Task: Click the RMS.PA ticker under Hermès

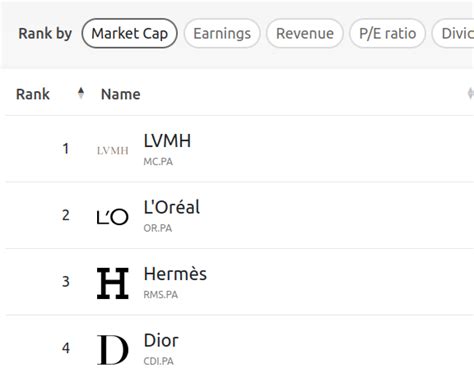Action: pos(161,295)
